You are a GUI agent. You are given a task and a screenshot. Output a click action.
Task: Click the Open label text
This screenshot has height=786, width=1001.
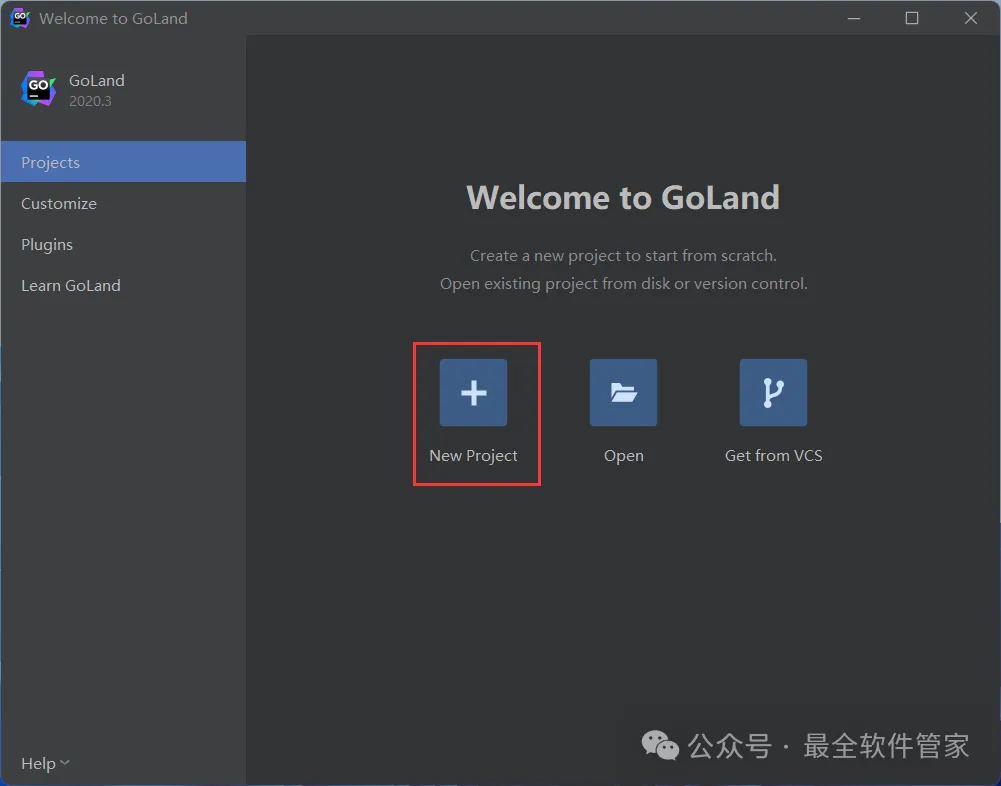tap(624, 456)
